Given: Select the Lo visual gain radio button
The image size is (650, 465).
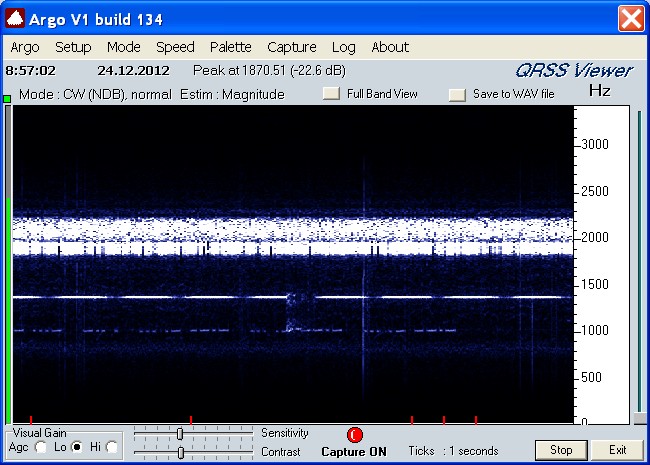Looking at the screenshot, I should 77,447.
